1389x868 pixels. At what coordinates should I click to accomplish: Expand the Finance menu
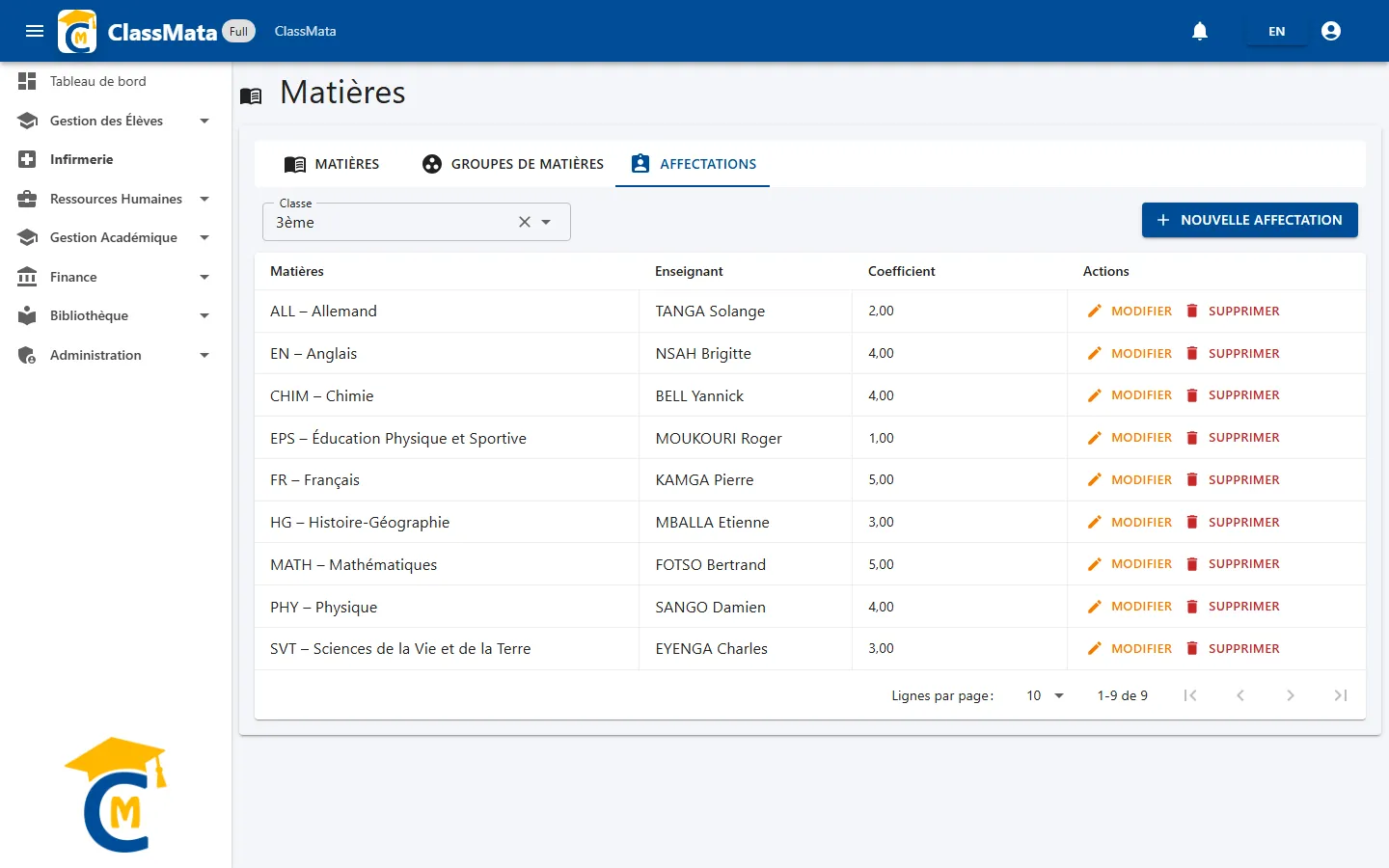click(x=116, y=277)
